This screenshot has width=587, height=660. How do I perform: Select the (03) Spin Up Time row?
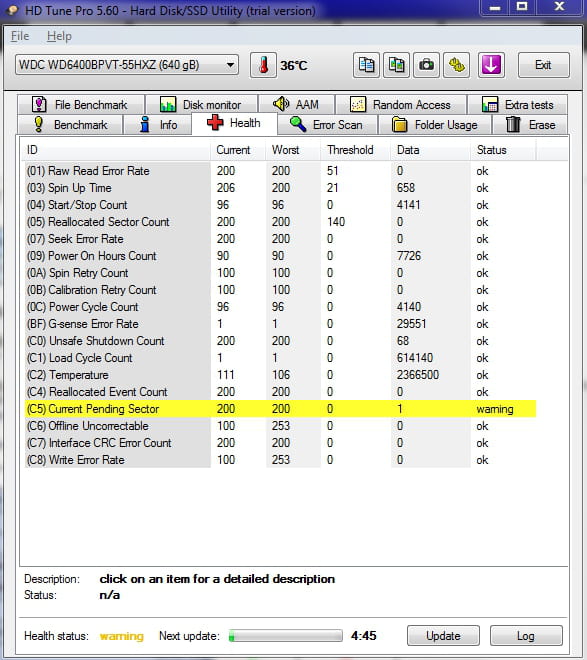280,188
